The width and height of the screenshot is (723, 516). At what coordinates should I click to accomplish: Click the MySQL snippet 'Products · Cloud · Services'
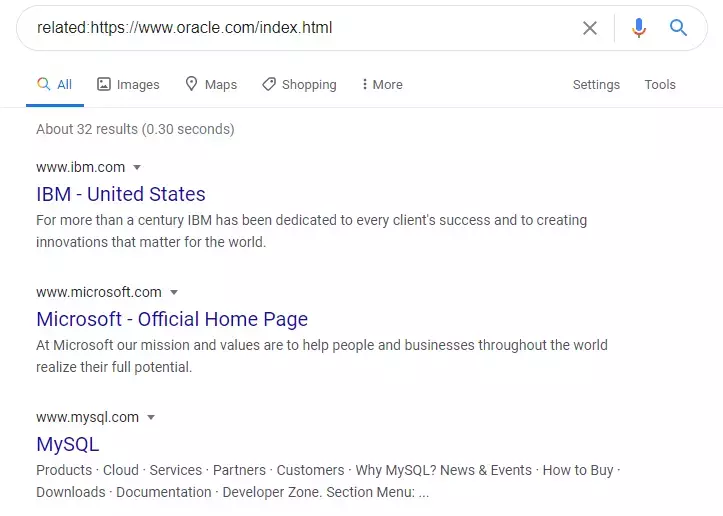click(x=328, y=481)
